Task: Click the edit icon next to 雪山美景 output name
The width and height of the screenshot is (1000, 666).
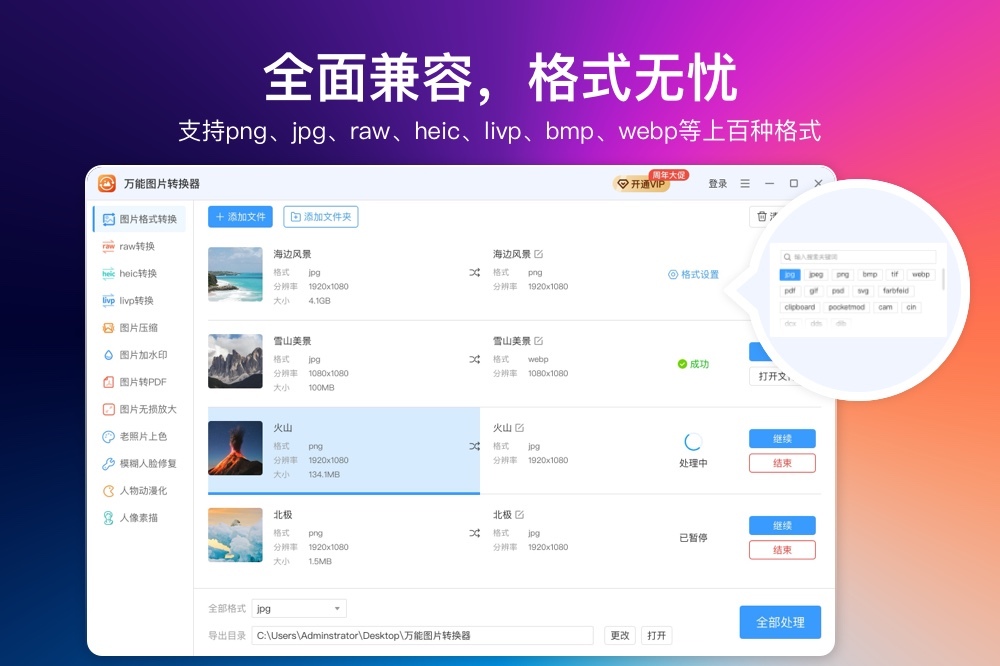Action: tap(539, 341)
